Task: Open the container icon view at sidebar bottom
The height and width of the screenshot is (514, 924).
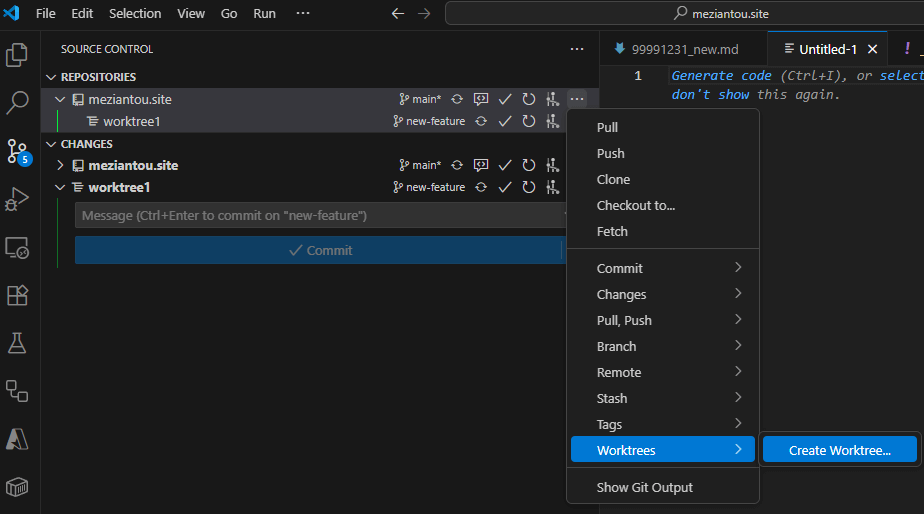Action: click(16, 487)
